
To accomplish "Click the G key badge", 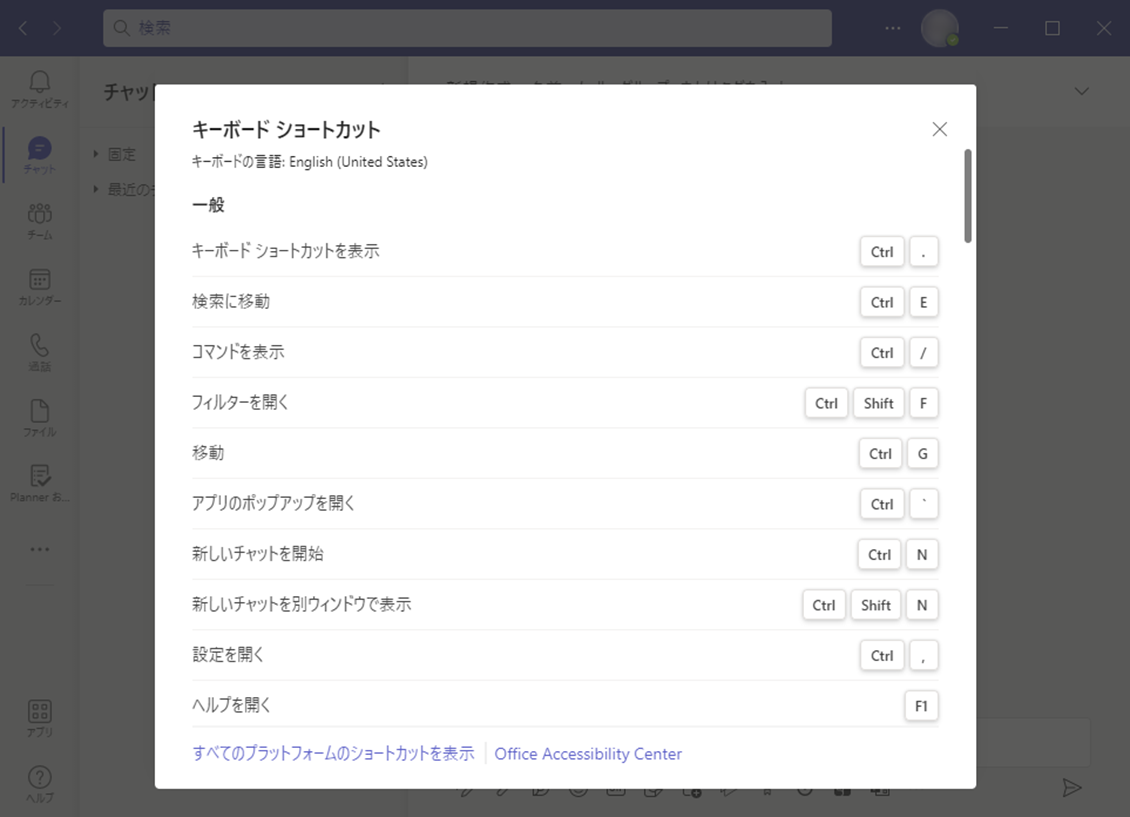I will tap(922, 454).
